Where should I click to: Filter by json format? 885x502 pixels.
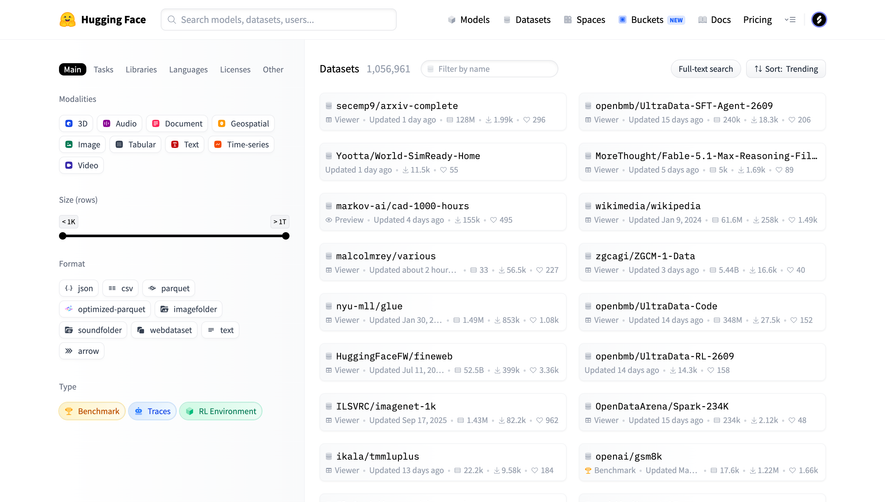[78, 289]
